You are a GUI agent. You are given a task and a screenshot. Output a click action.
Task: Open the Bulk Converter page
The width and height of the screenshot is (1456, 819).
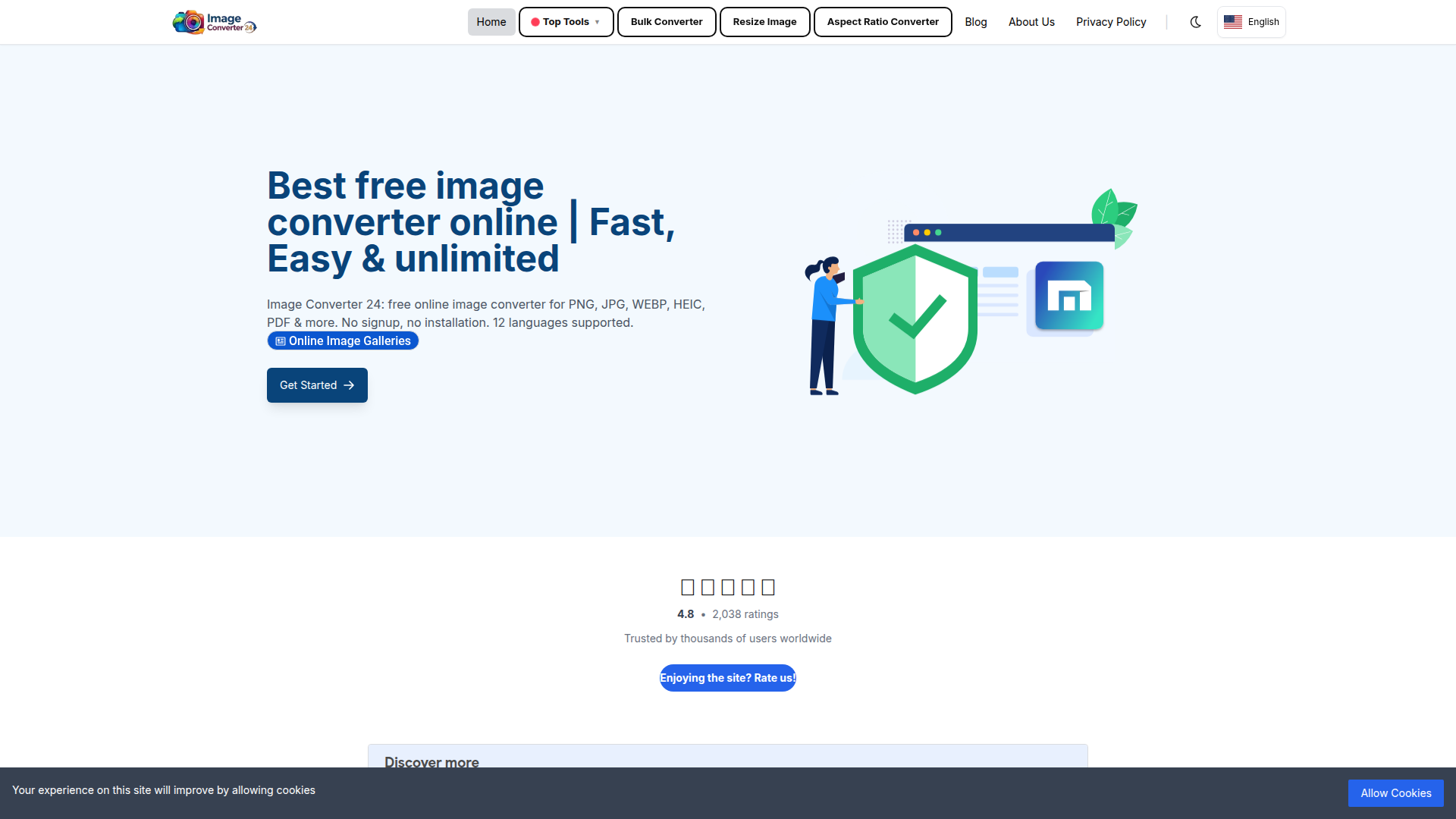(x=667, y=22)
